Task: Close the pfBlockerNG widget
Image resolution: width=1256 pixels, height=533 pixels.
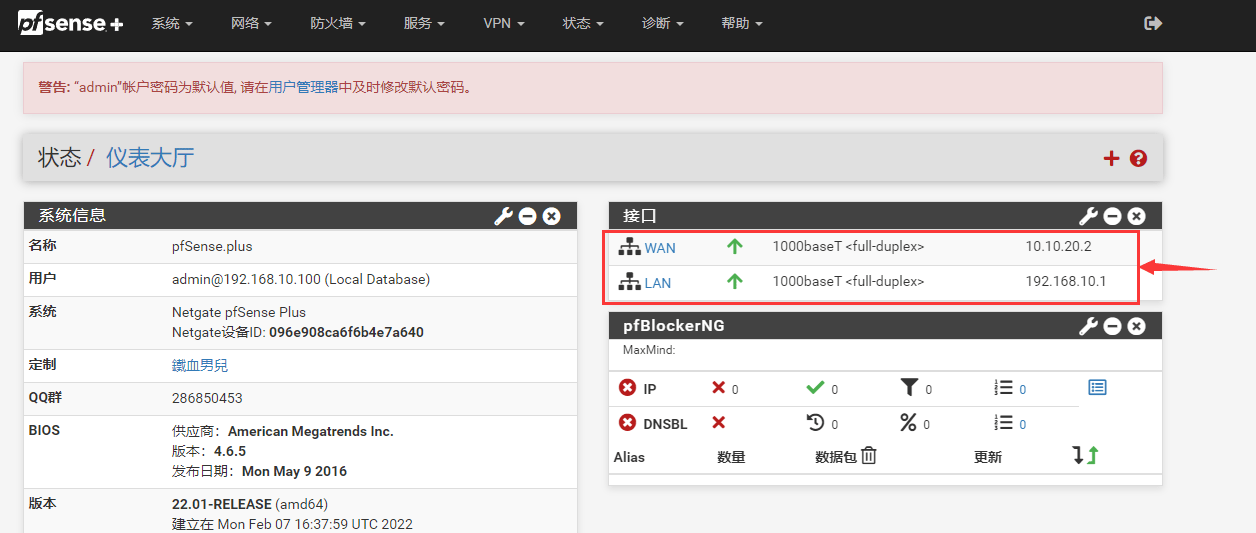Action: tap(1136, 326)
